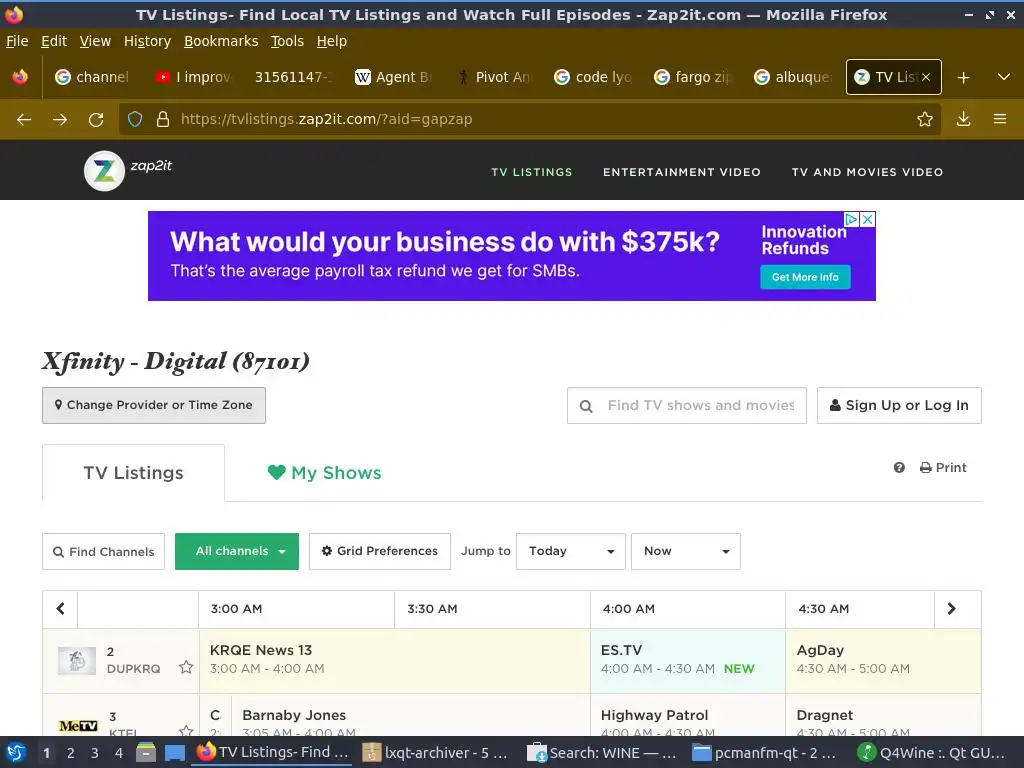Click Change Provider or Time Zone
1024x768 pixels.
[x=154, y=406]
